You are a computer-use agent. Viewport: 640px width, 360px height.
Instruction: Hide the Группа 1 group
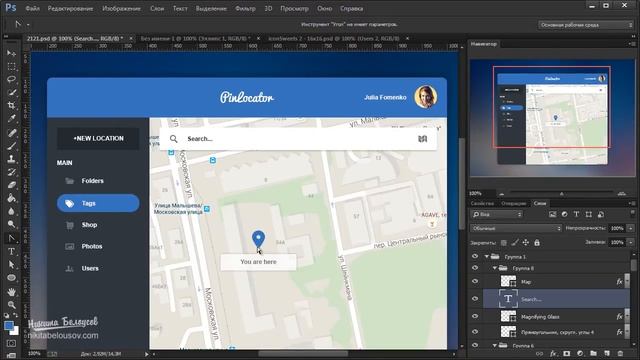[475, 256]
